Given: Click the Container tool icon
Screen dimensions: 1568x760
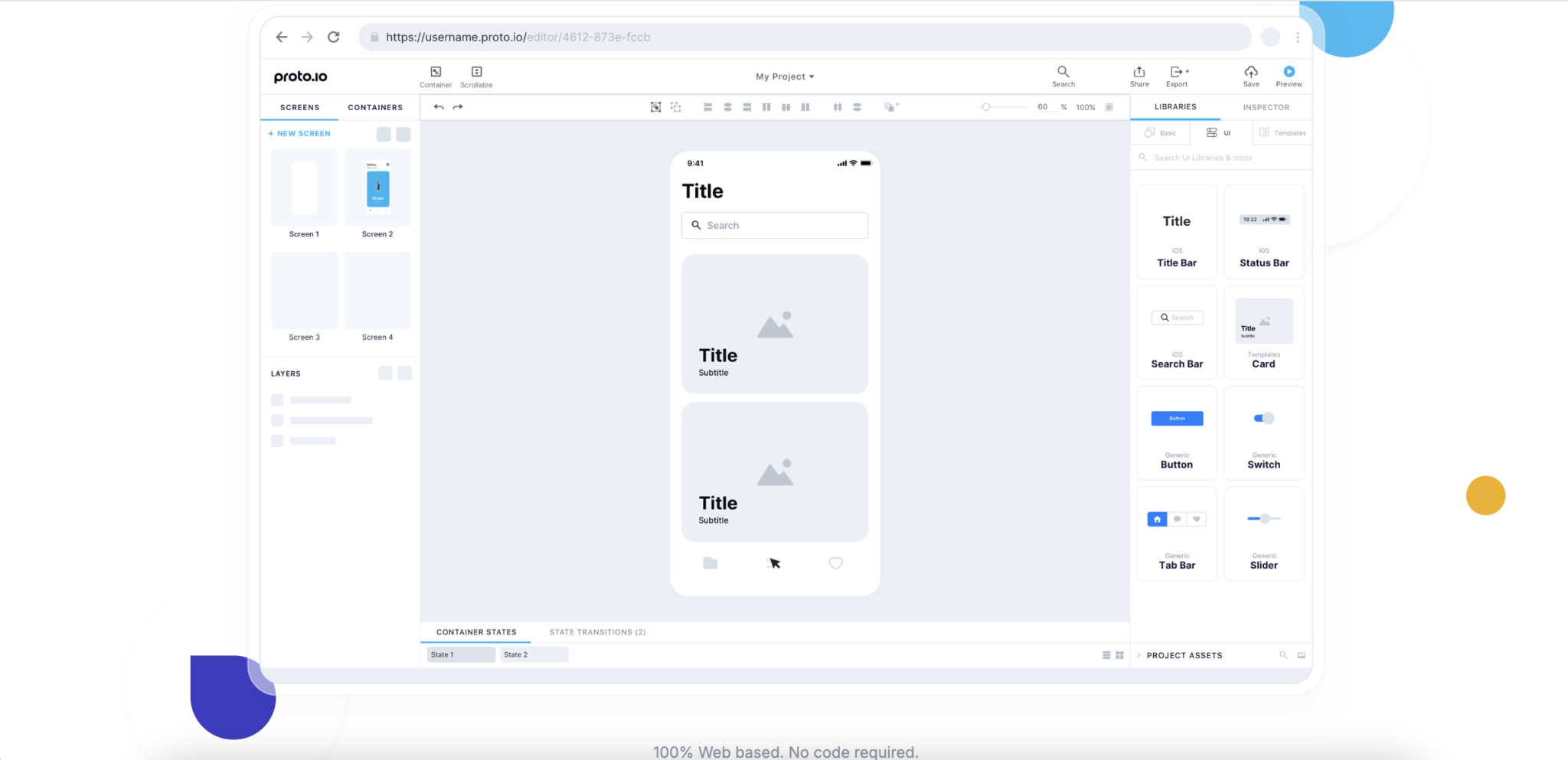Looking at the screenshot, I should (436, 72).
